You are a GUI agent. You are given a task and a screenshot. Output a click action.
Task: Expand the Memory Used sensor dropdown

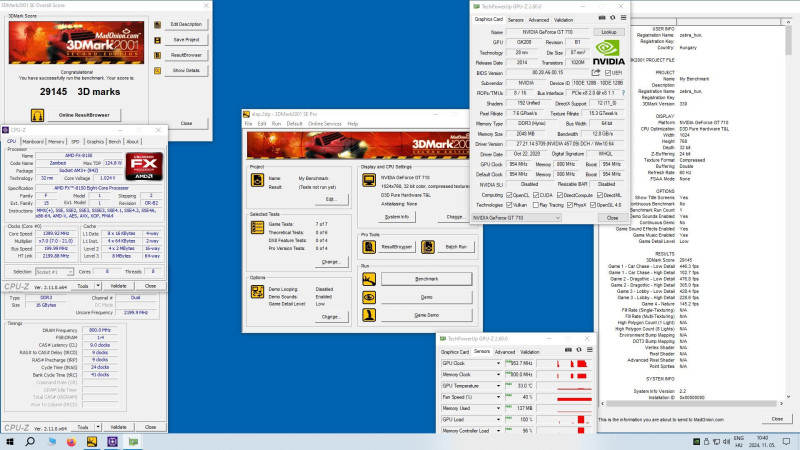pos(498,408)
